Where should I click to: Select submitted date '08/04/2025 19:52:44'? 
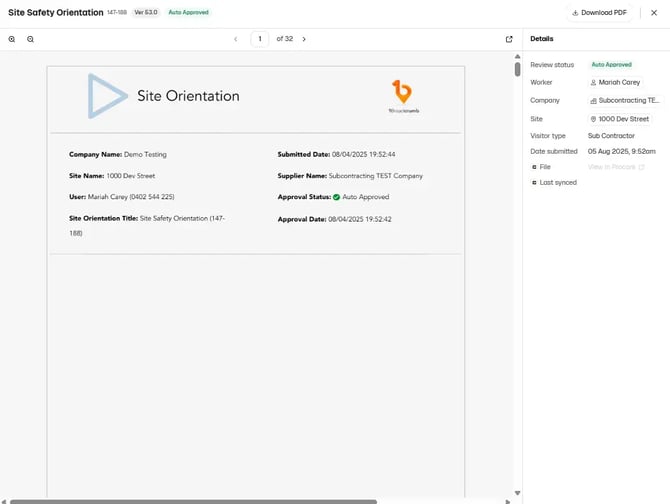[364, 155]
